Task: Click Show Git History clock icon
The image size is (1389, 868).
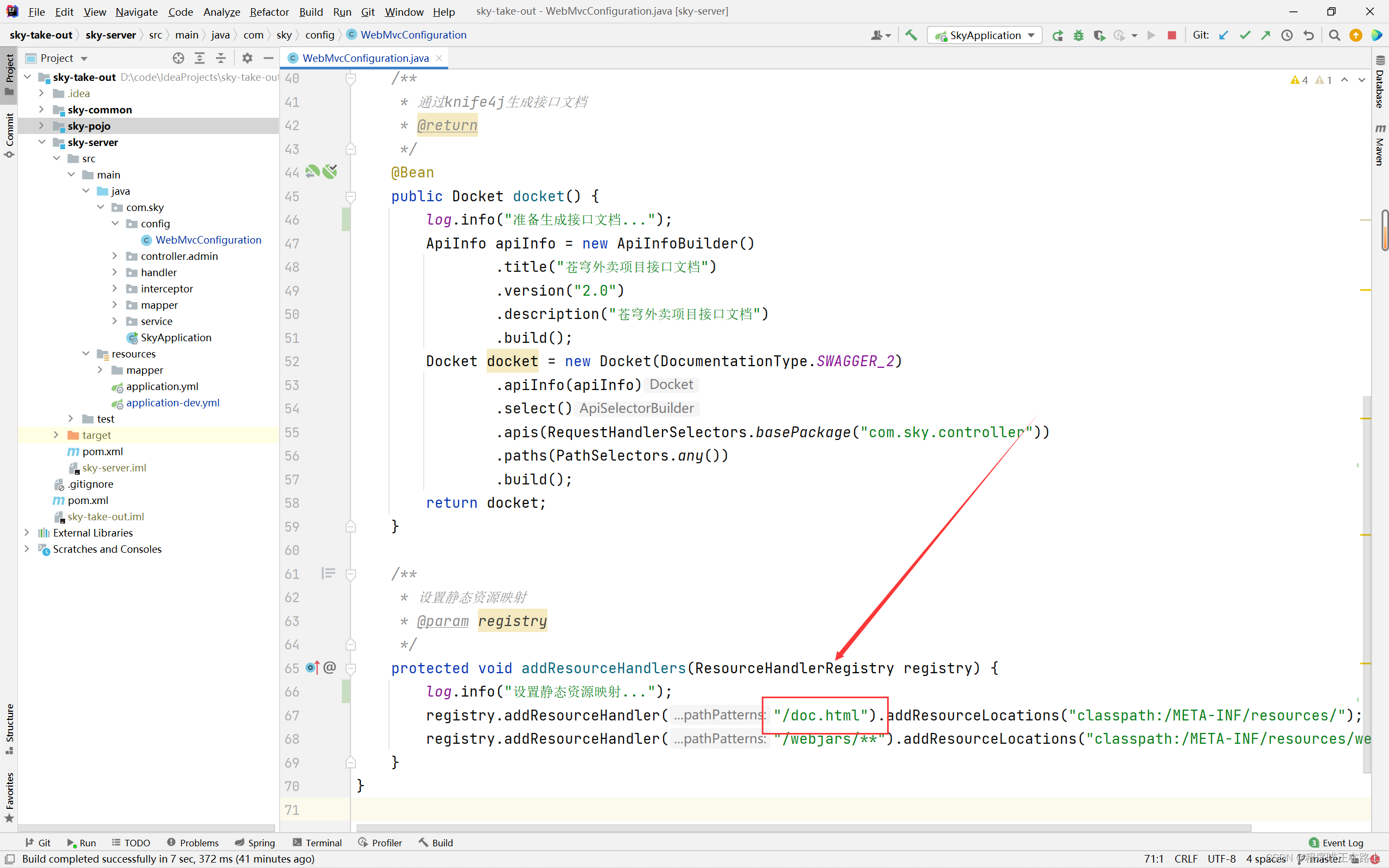Action: pyautogui.click(x=1288, y=35)
